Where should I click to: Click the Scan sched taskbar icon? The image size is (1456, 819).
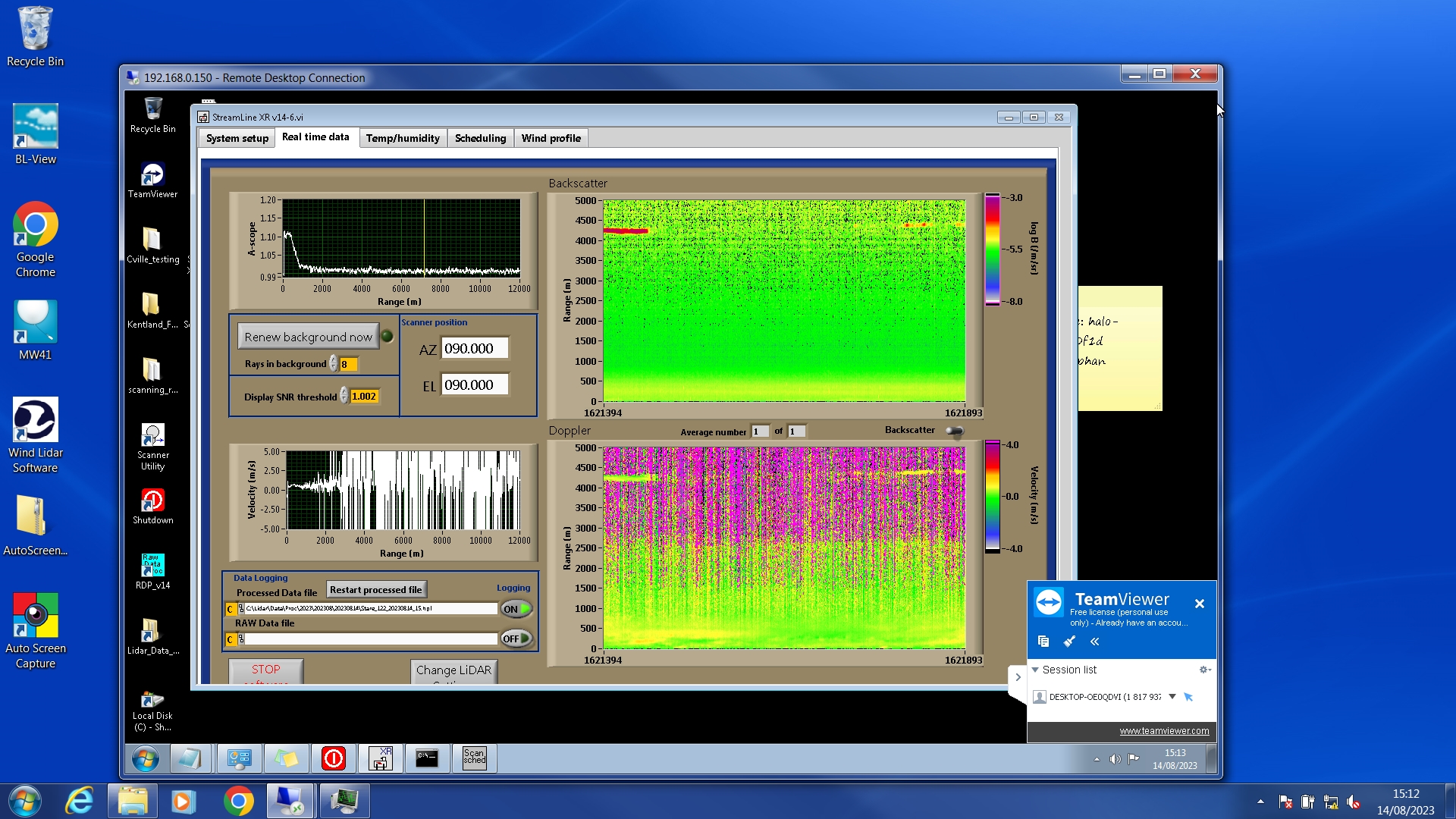click(x=474, y=758)
